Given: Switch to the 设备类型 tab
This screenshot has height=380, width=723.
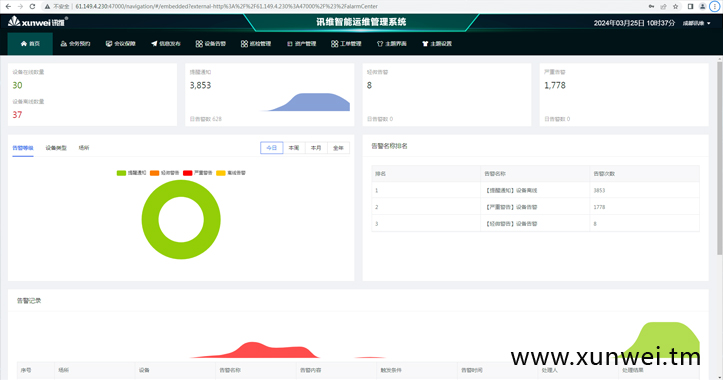Looking at the screenshot, I should coord(56,148).
